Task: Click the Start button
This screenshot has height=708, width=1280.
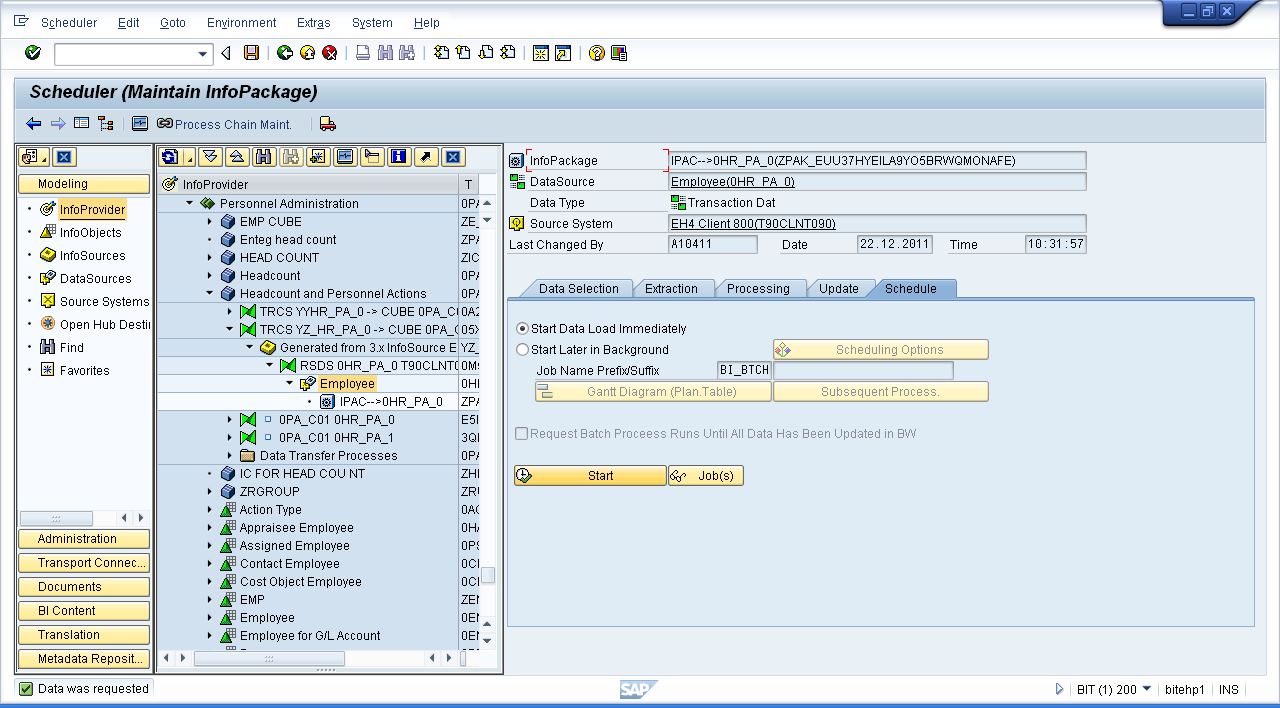Action: coord(590,475)
